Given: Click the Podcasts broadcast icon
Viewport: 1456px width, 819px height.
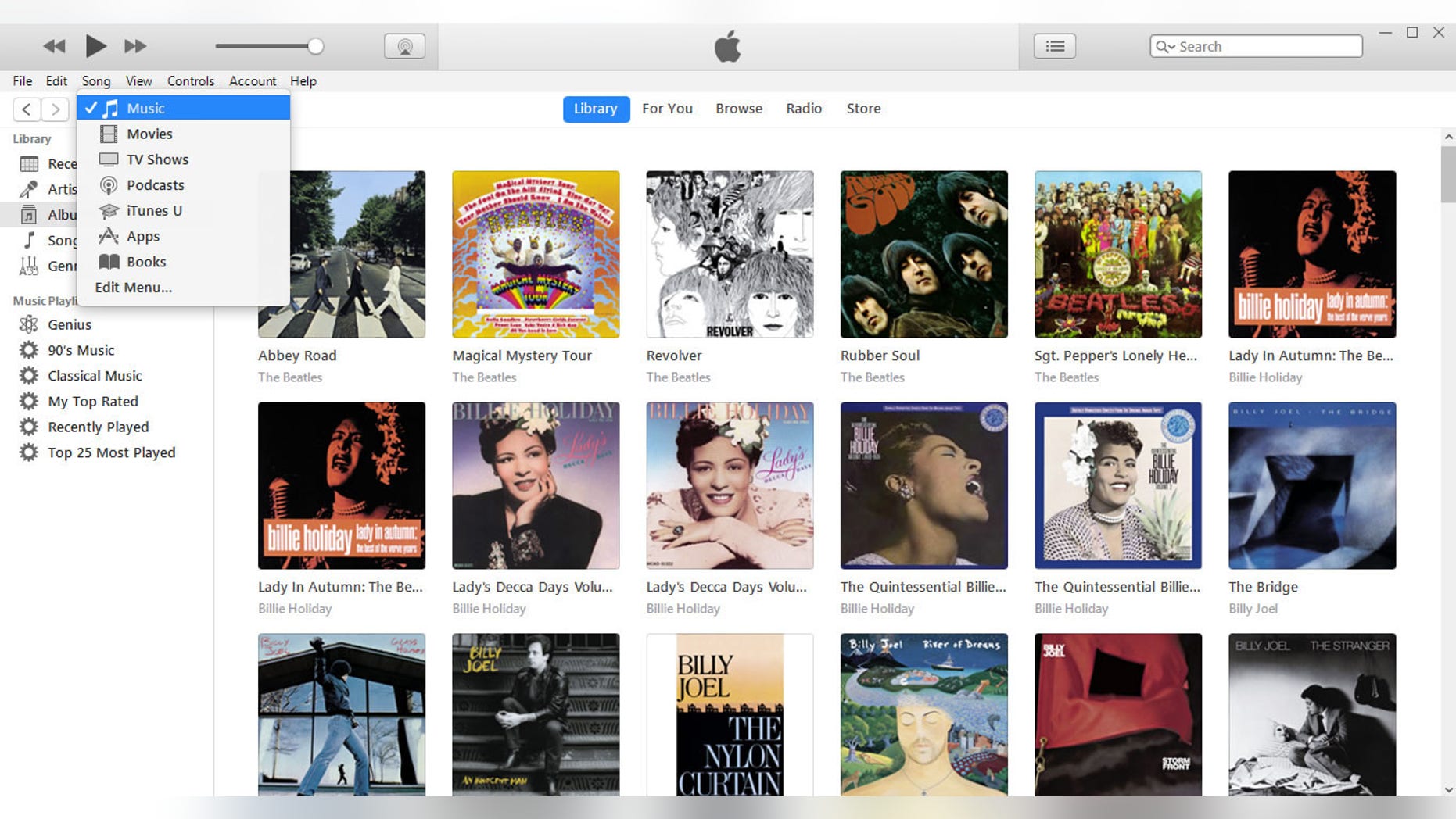Looking at the screenshot, I should (x=109, y=185).
